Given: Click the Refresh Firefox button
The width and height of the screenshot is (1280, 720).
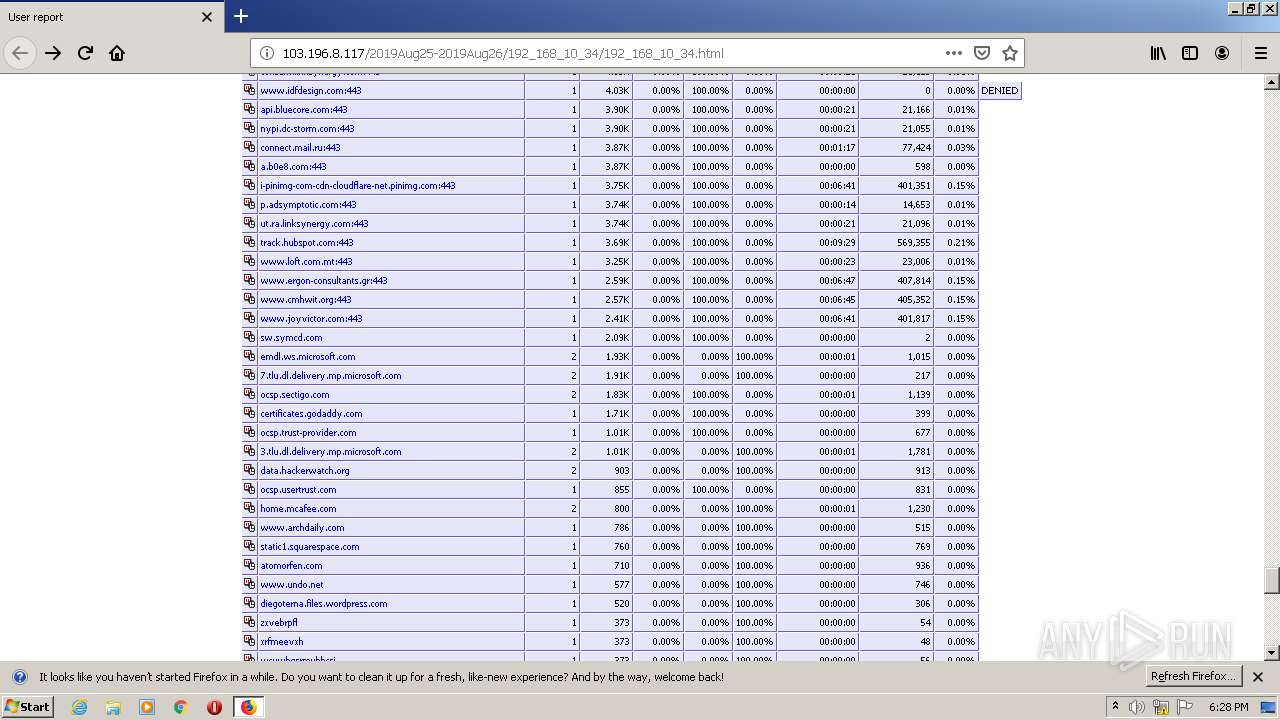Looking at the screenshot, I should [1194, 676].
